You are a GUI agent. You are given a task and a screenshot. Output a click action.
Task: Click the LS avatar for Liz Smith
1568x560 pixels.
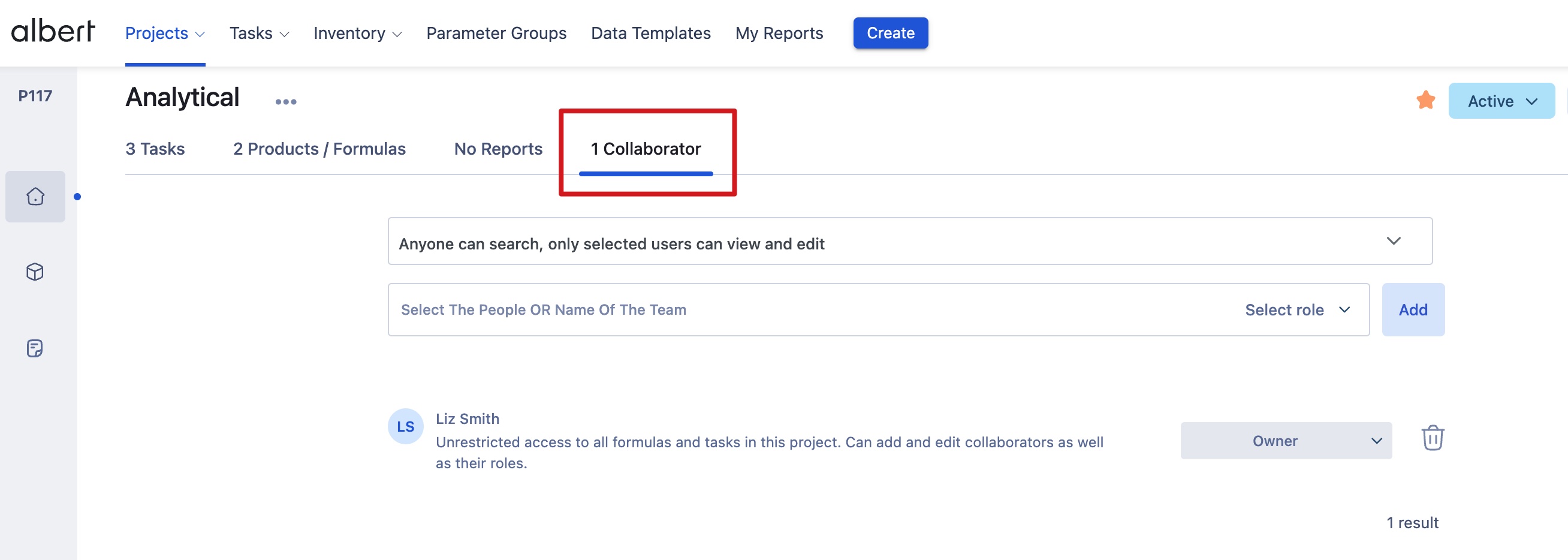pos(405,427)
